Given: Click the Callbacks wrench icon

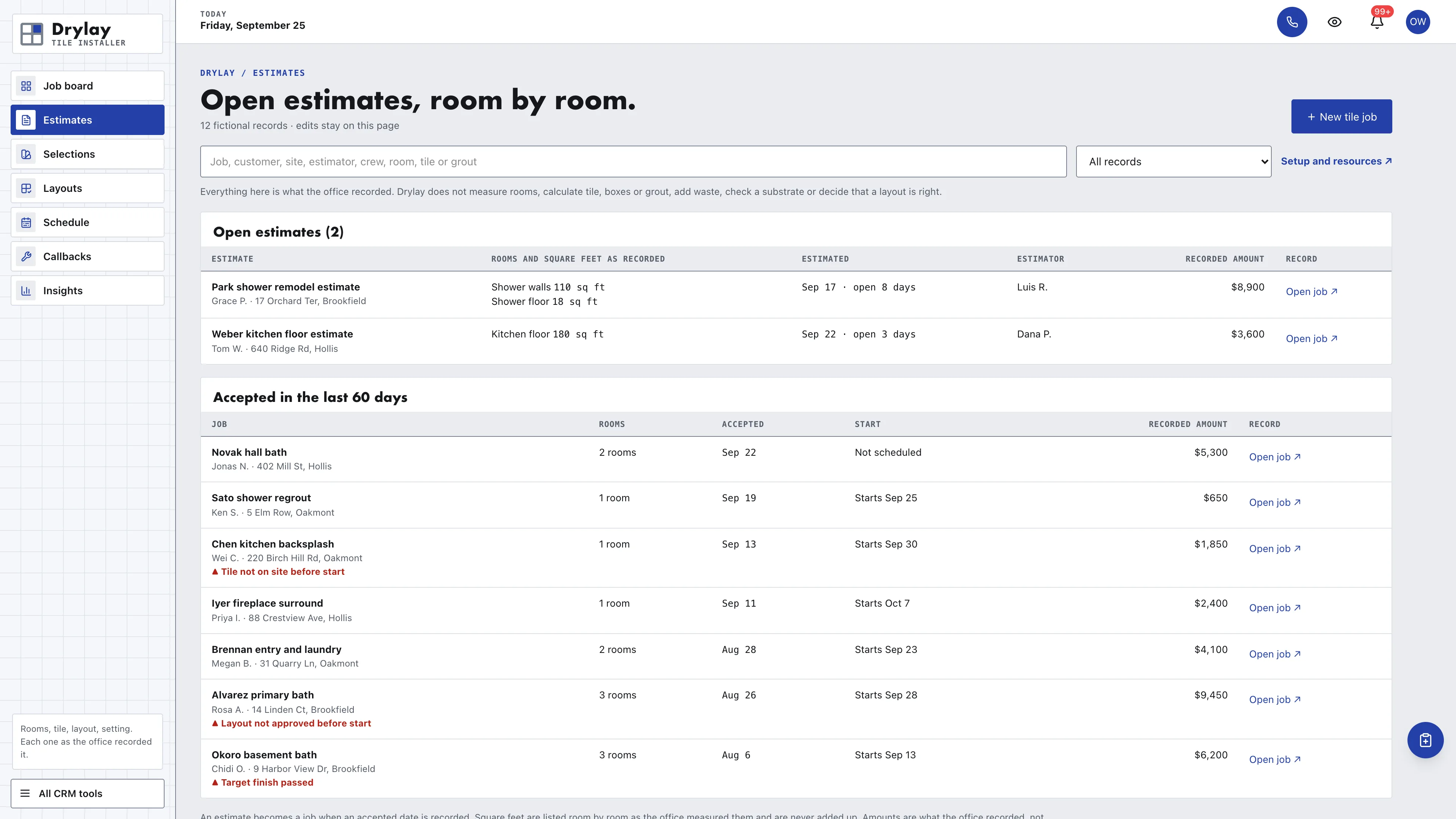Looking at the screenshot, I should (26, 257).
